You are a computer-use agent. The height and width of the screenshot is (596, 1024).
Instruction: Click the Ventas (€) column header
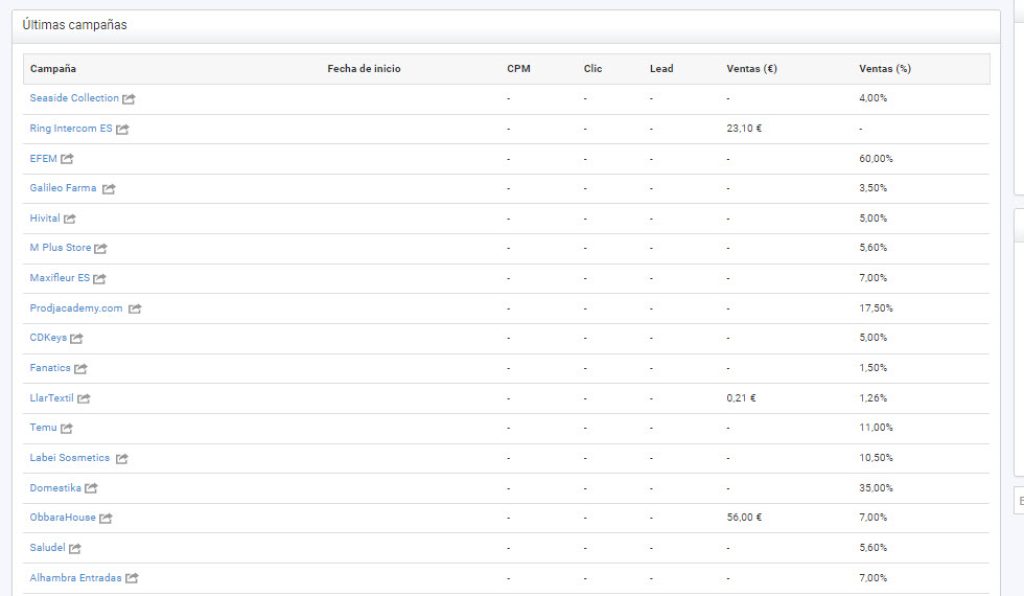tap(752, 69)
